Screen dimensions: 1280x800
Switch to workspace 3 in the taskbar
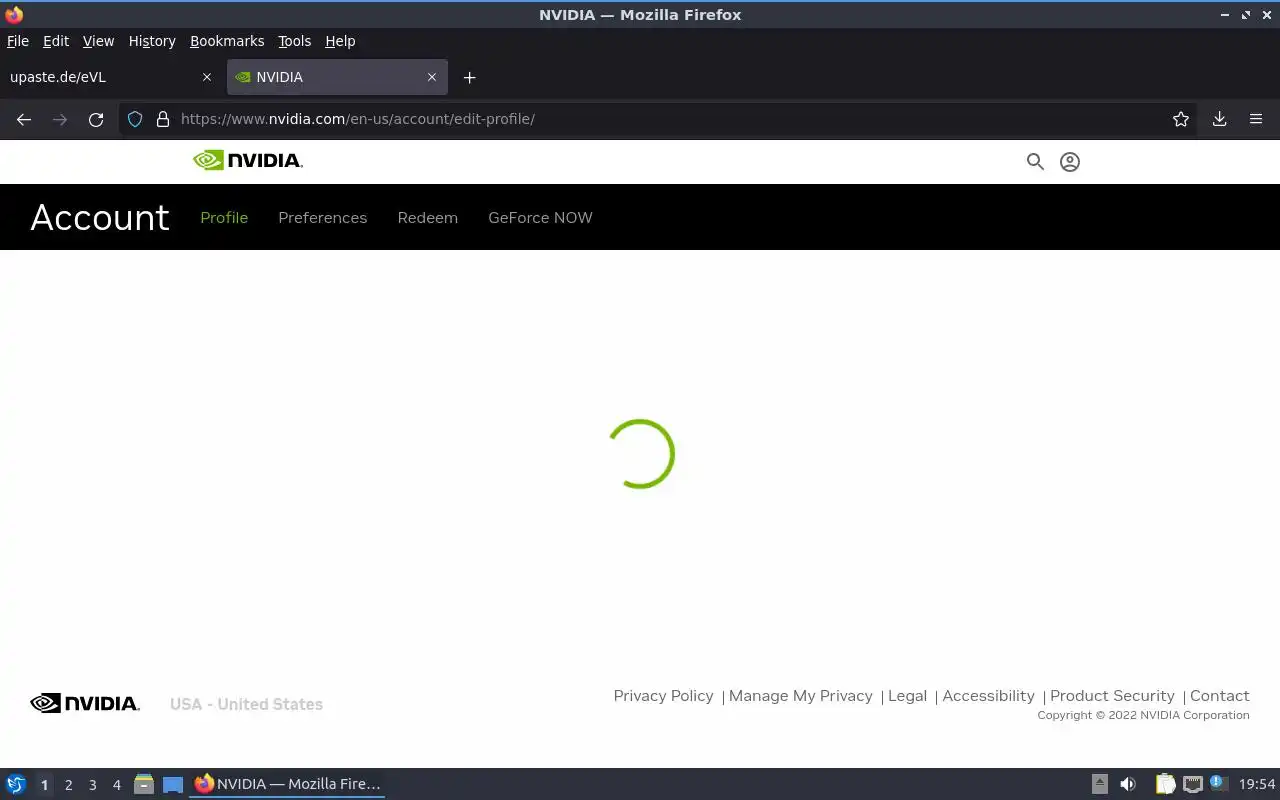(92, 785)
